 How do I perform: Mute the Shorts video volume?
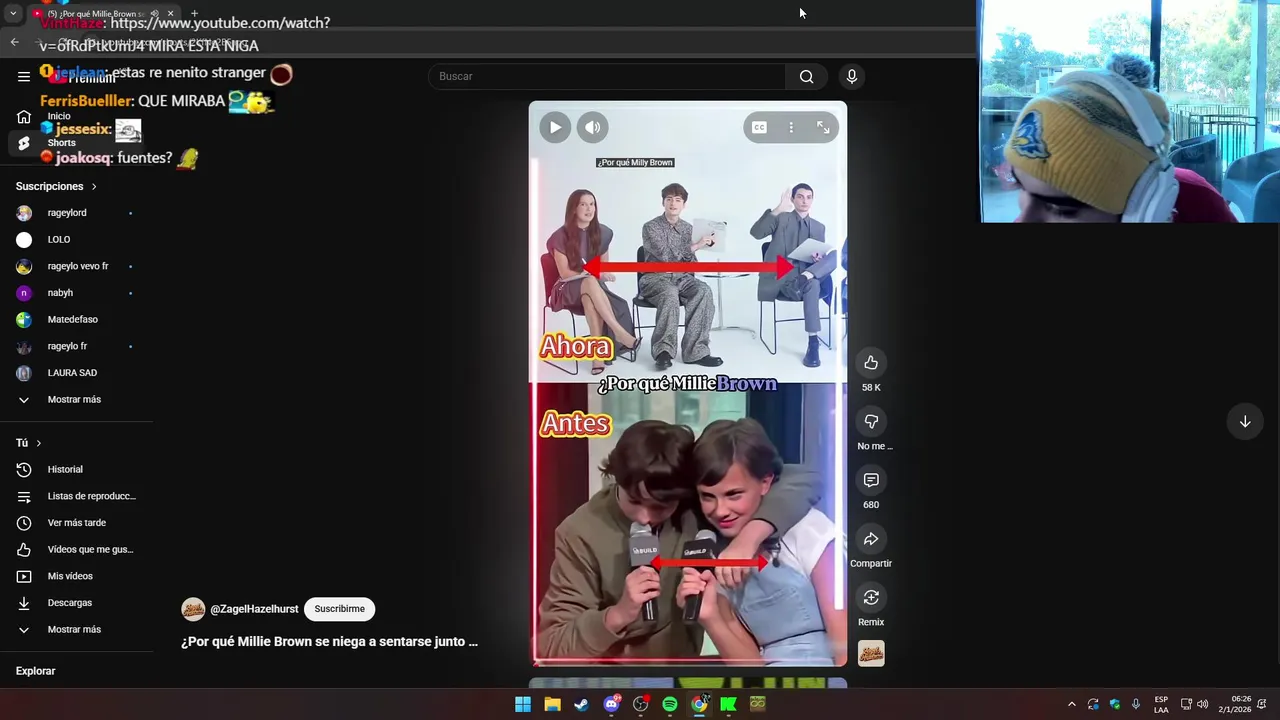593,127
